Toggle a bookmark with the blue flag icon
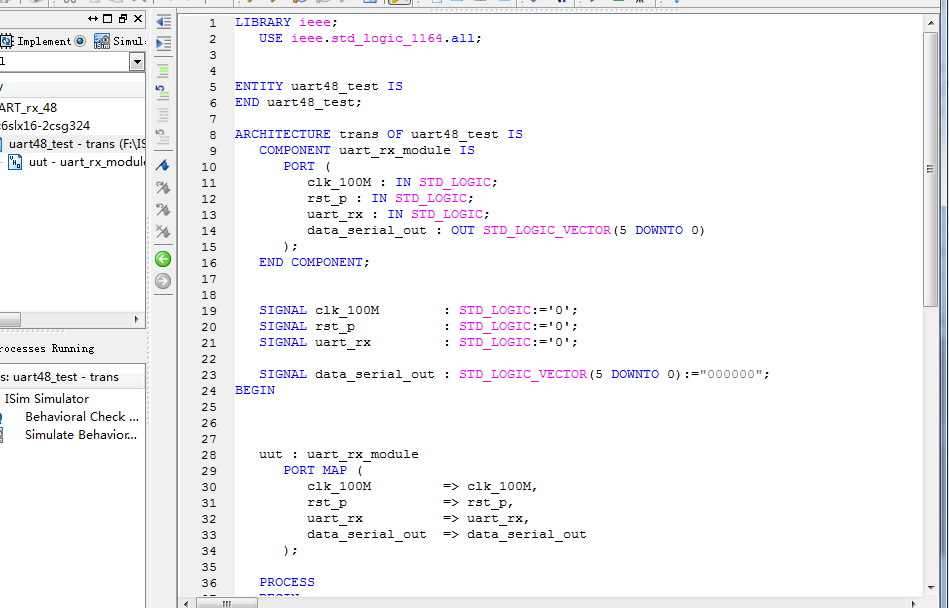Viewport: 949px width, 608px height. (163, 165)
